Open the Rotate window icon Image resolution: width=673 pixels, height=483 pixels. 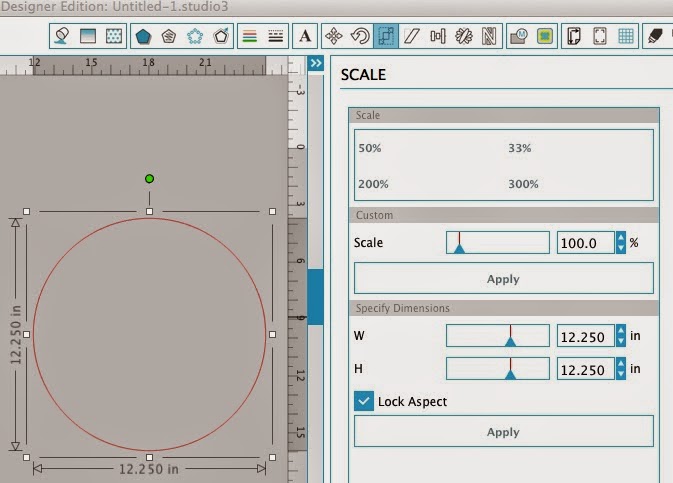click(x=360, y=36)
